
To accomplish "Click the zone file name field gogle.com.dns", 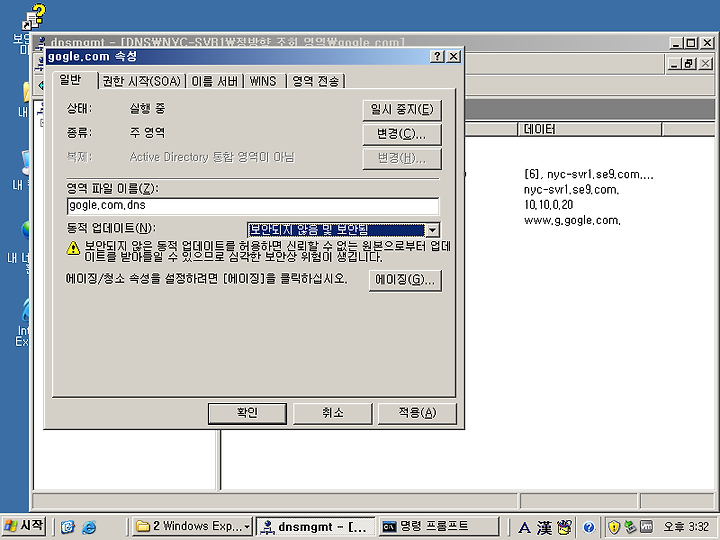I will pyautogui.click(x=253, y=206).
